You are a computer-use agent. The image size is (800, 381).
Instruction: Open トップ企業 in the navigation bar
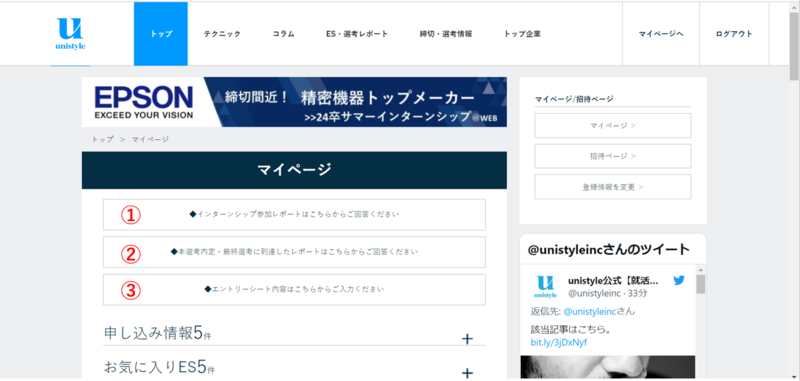522,34
